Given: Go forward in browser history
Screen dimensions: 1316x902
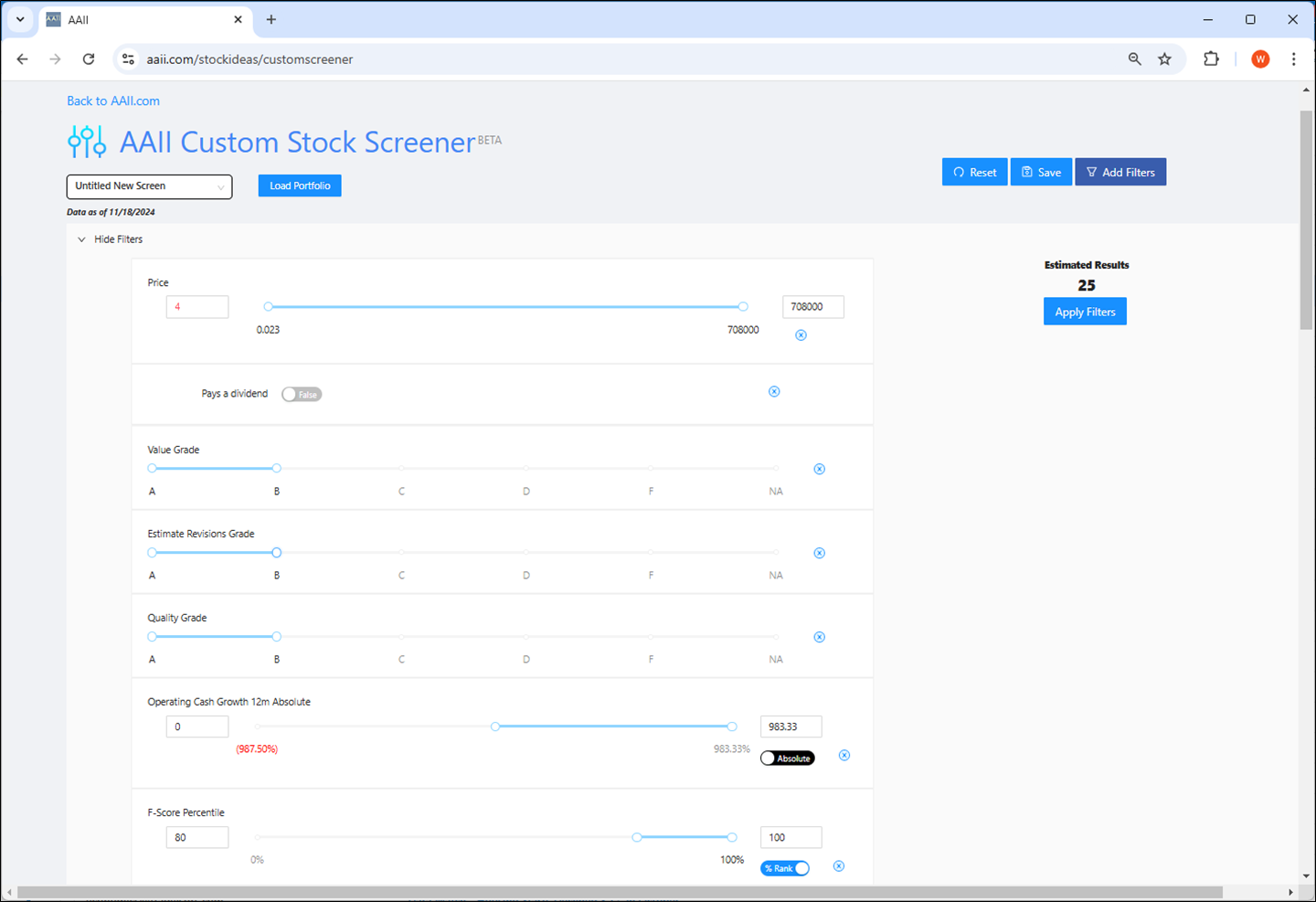Looking at the screenshot, I should click(55, 59).
